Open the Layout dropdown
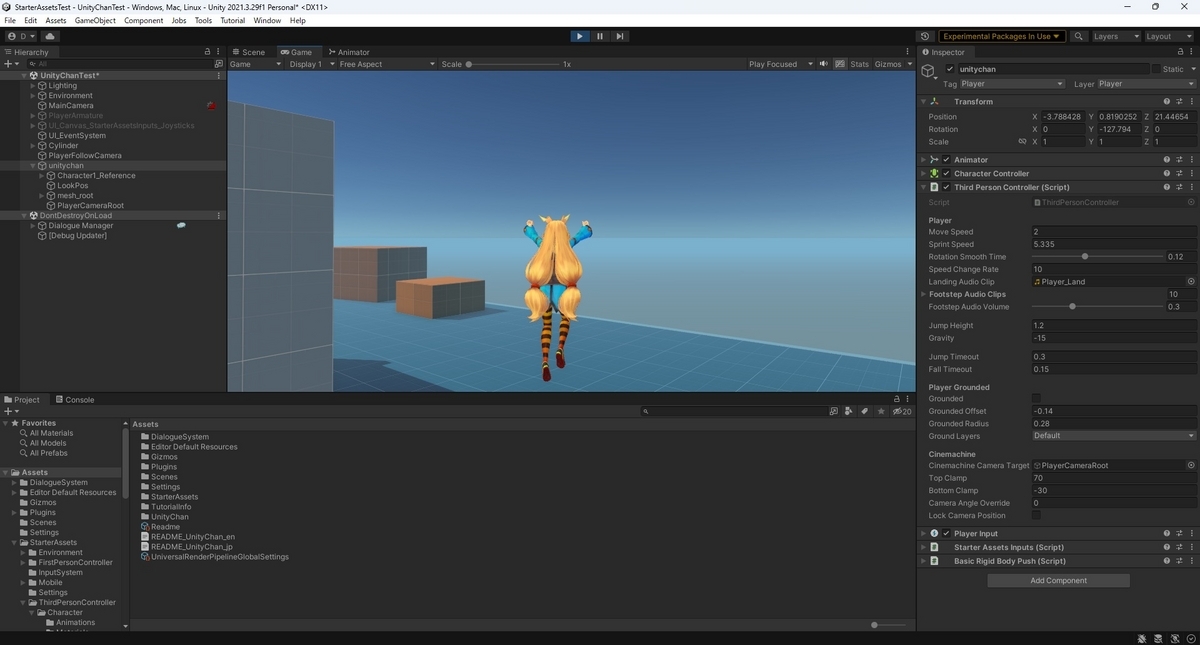This screenshot has width=1200, height=645. (x=1169, y=36)
